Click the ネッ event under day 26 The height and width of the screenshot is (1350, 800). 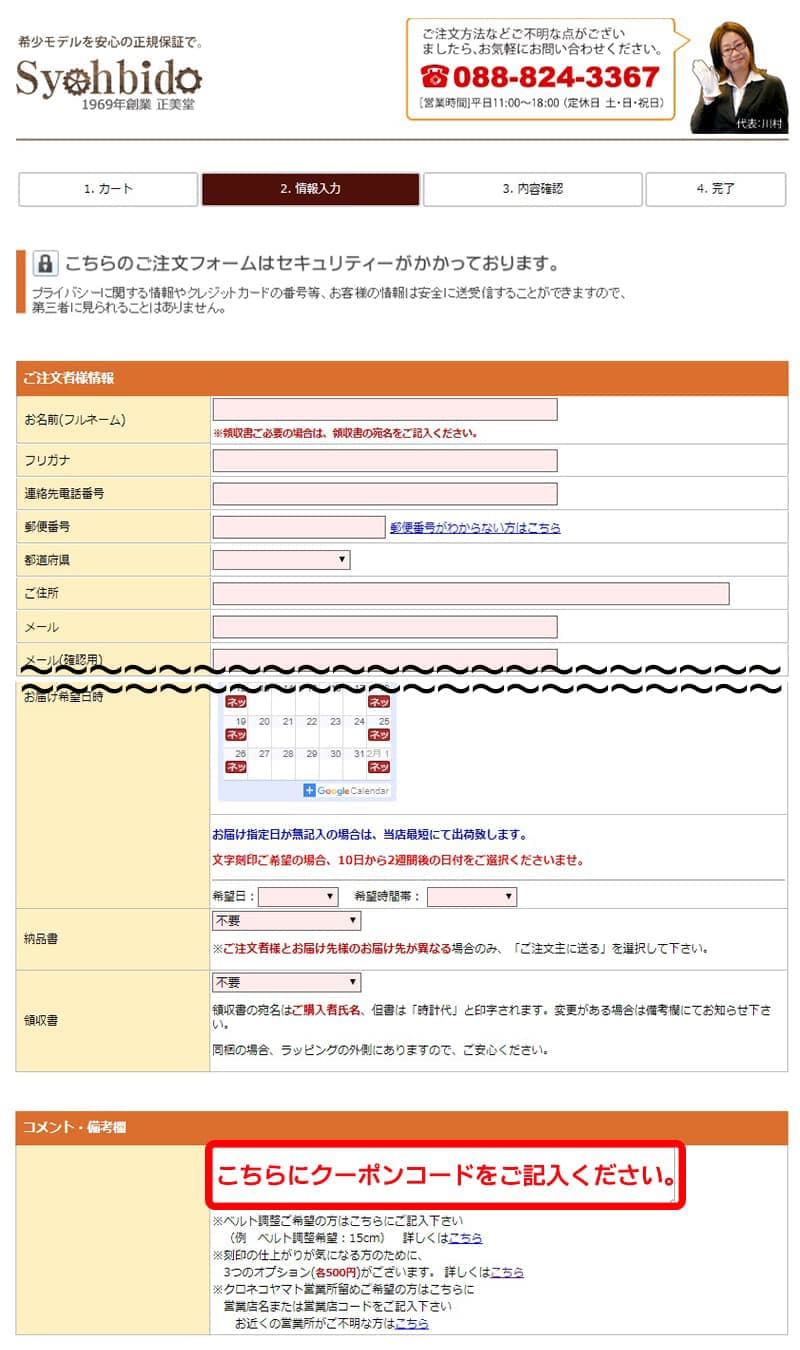(236, 767)
